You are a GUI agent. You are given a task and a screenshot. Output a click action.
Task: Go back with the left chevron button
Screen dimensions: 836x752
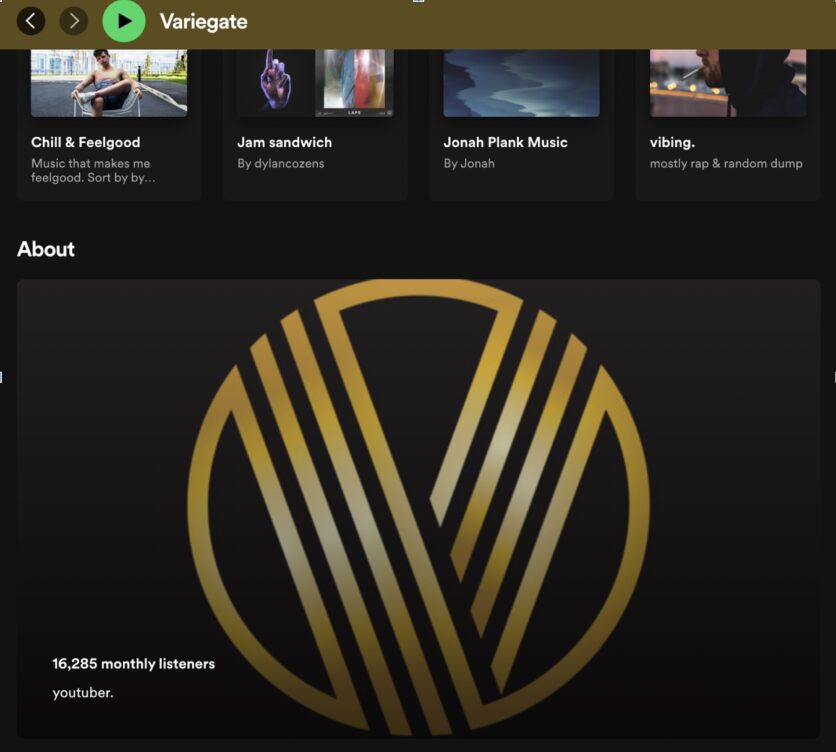click(31, 21)
